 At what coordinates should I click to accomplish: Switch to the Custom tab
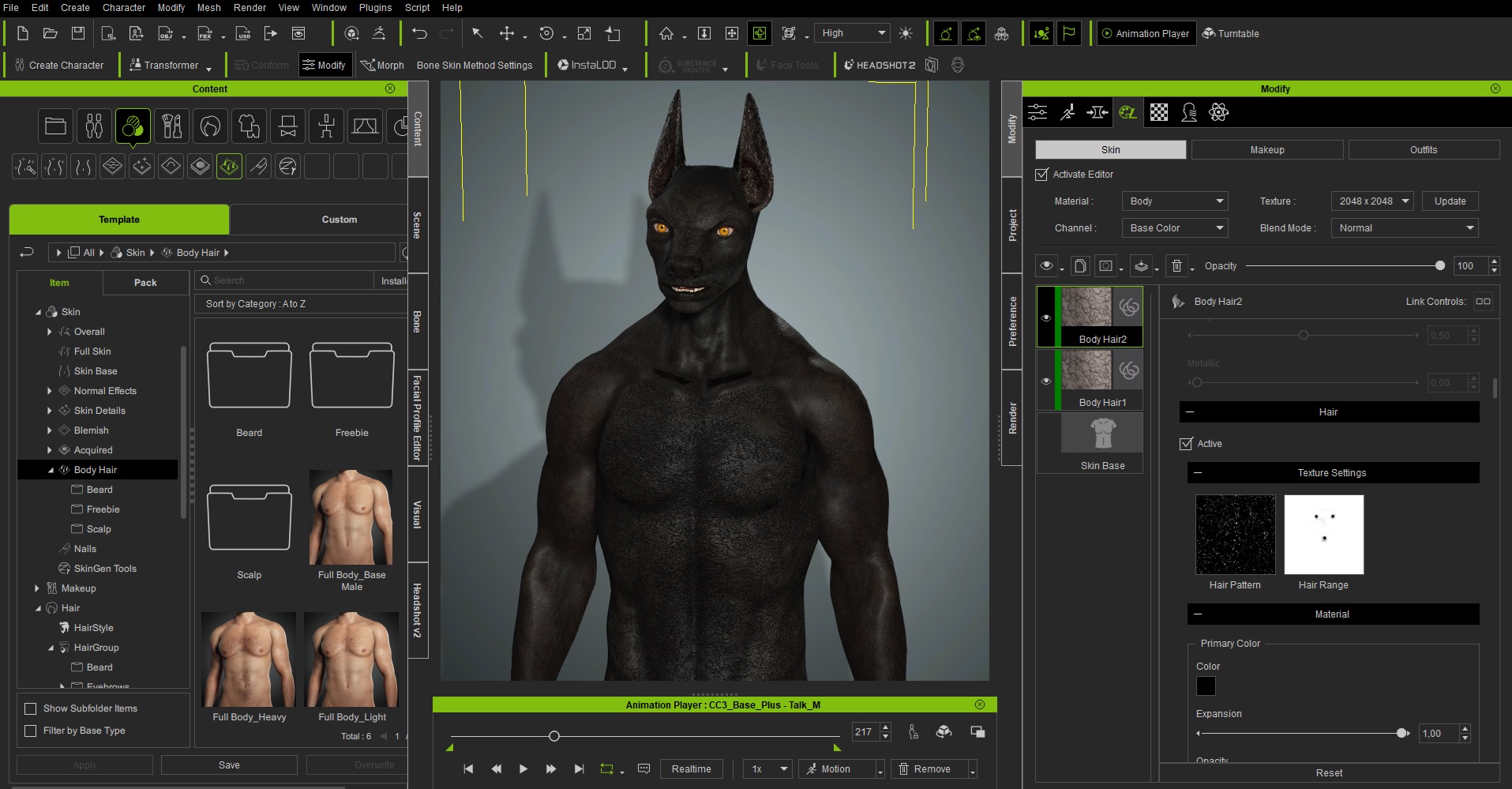[x=339, y=220]
